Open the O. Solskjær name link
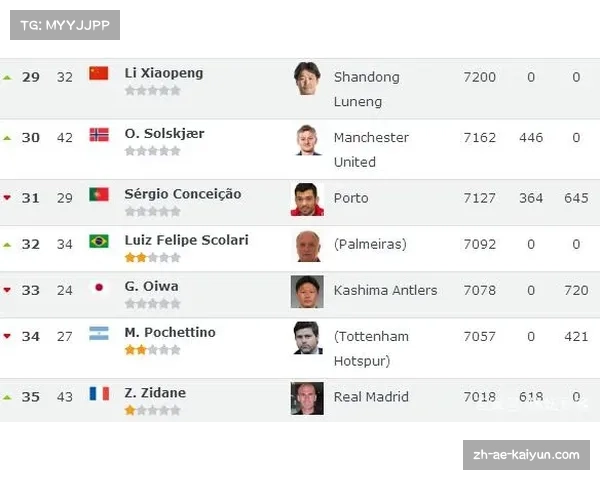 165,134
